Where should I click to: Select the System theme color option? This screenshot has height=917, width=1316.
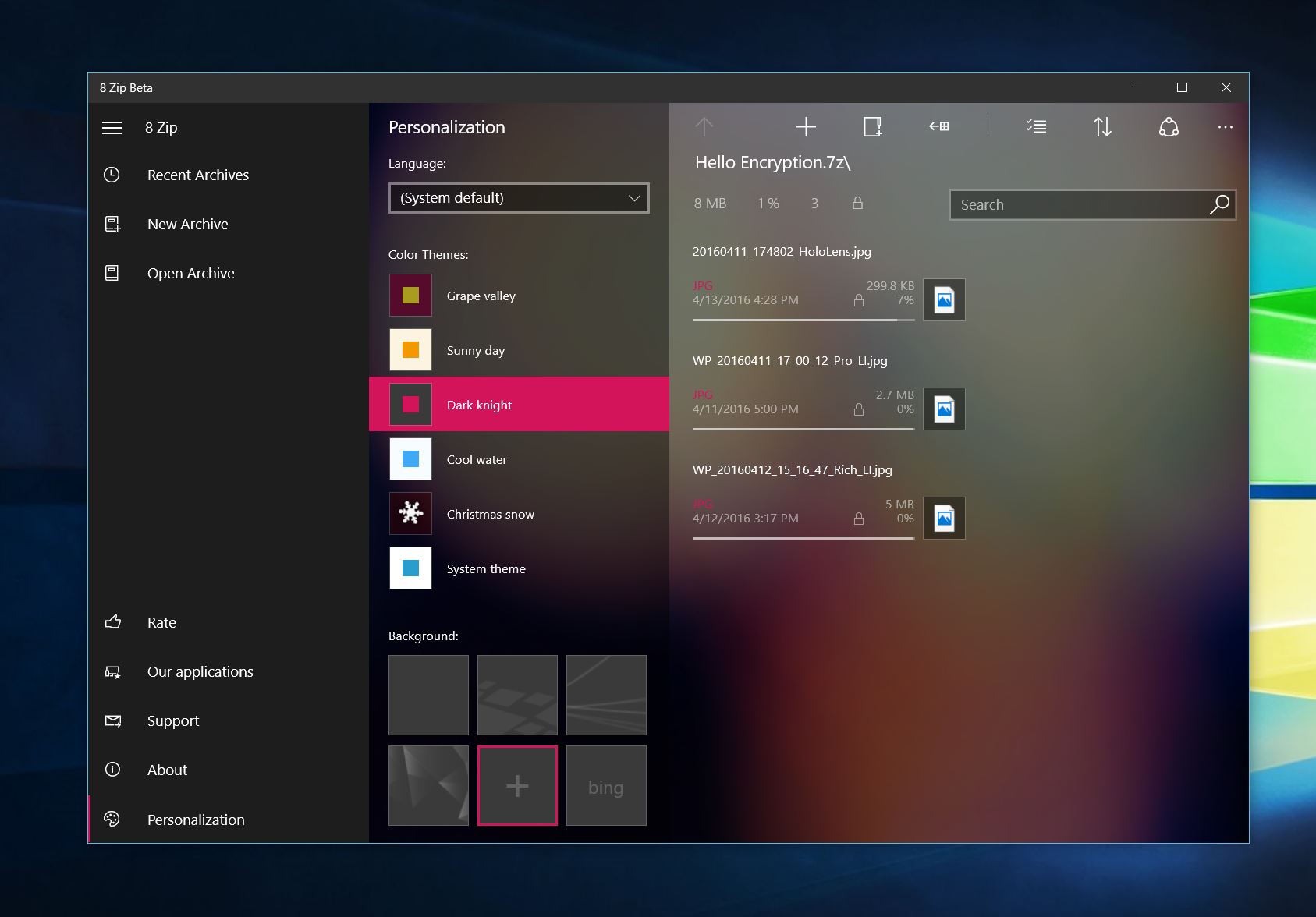519,568
